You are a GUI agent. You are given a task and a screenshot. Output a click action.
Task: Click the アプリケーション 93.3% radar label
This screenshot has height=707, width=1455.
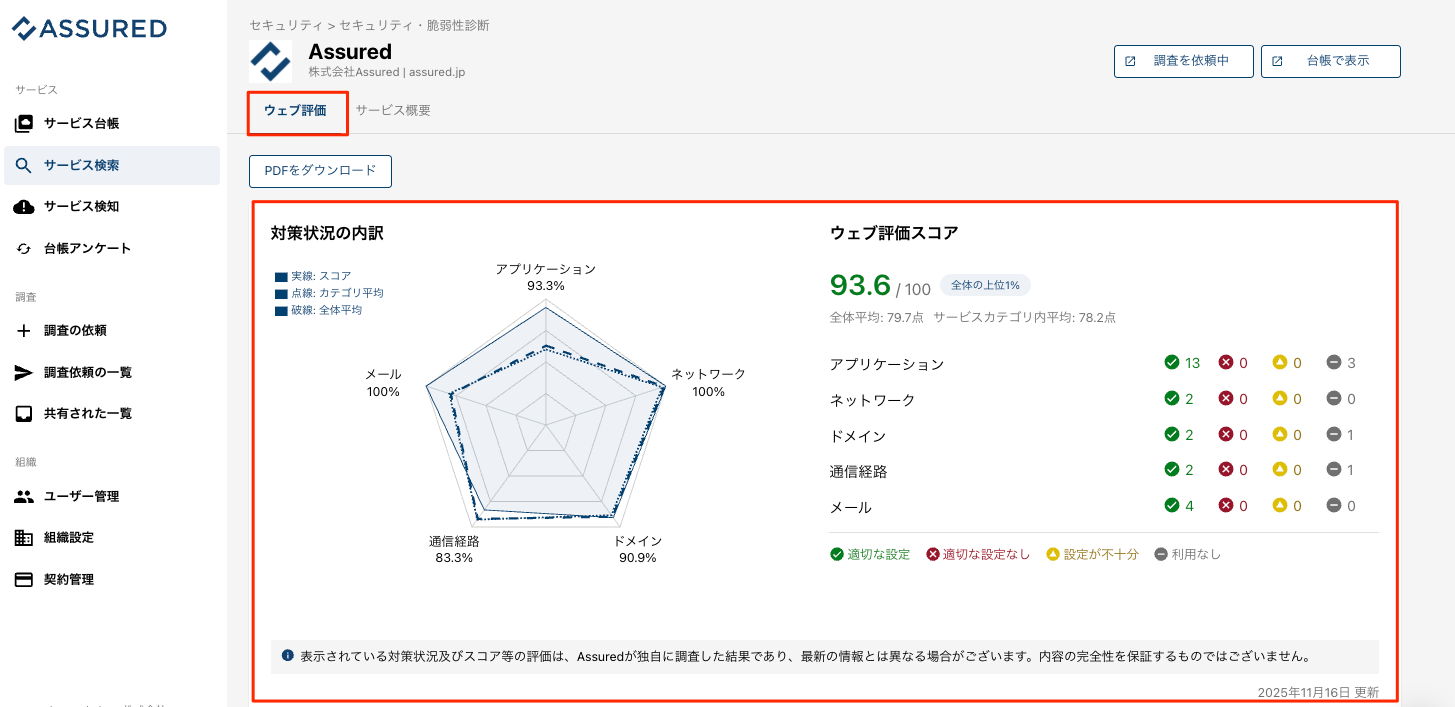[546, 277]
